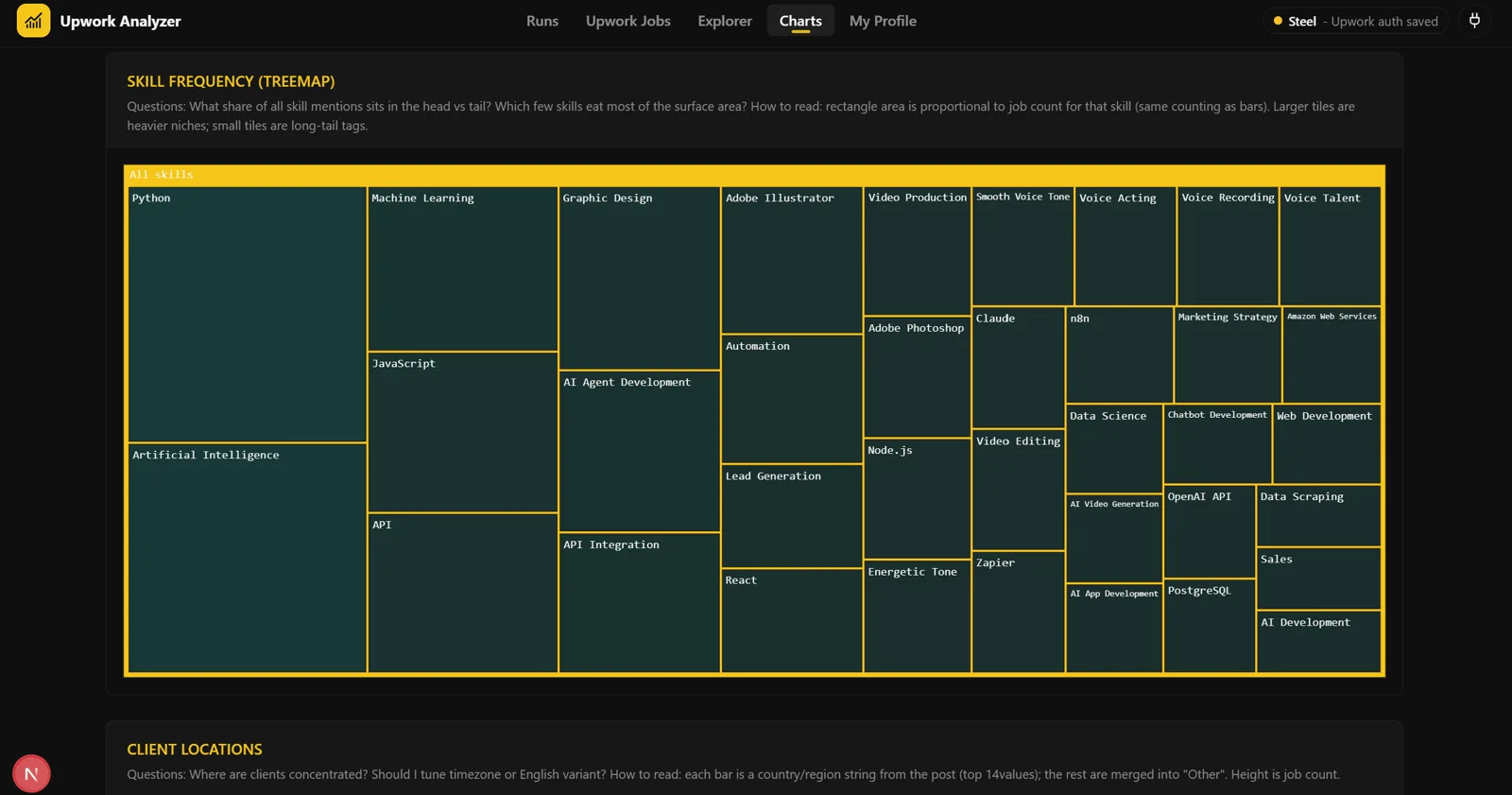Click the red N avatar badge
The width and height of the screenshot is (1512, 795).
(31, 774)
